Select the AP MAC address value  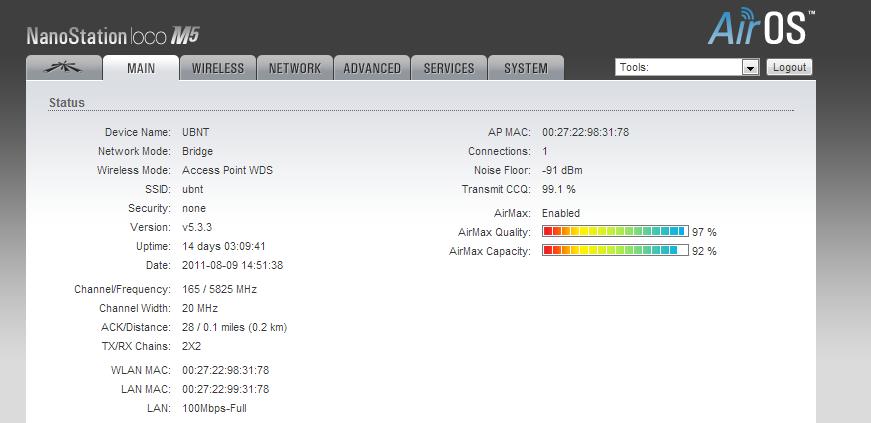point(585,132)
